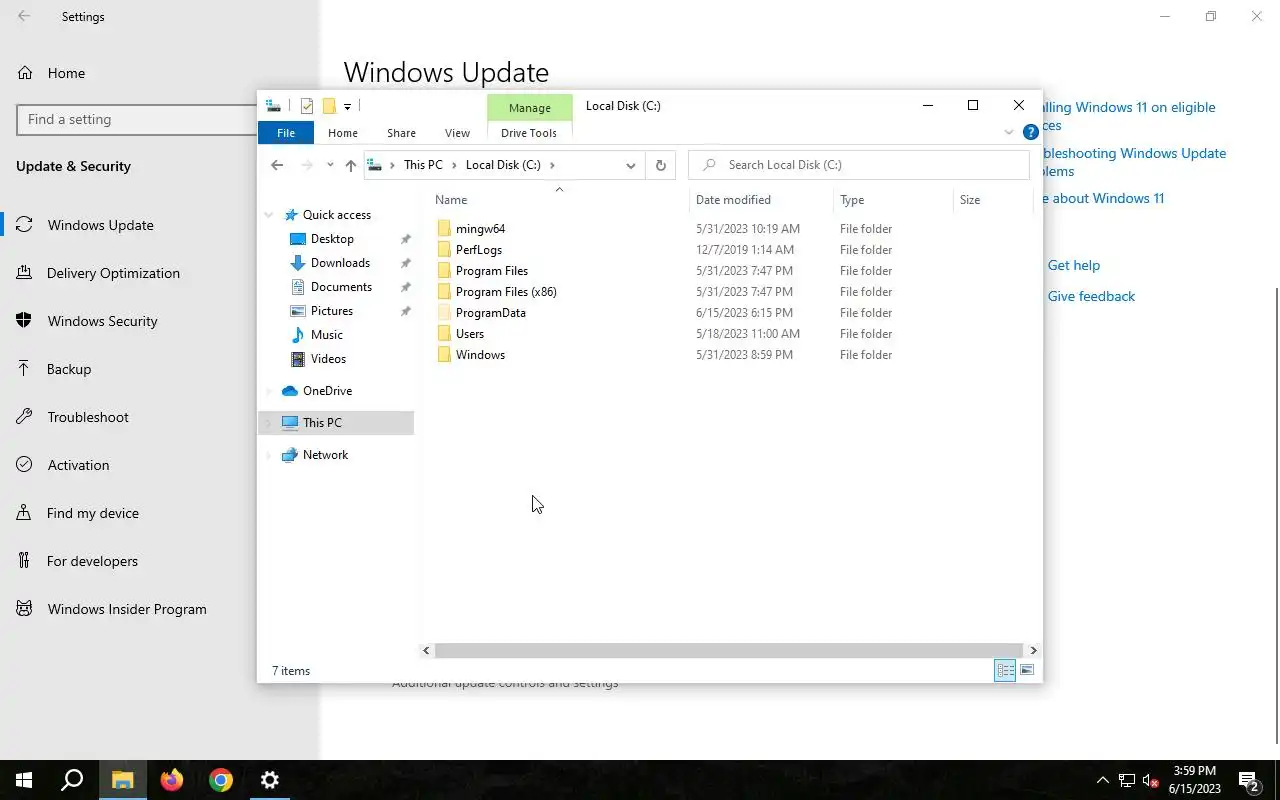Open Windows Insider Program in Settings
Viewport: 1280px width, 800px height.
pyautogui.click(x=127, y=609)
